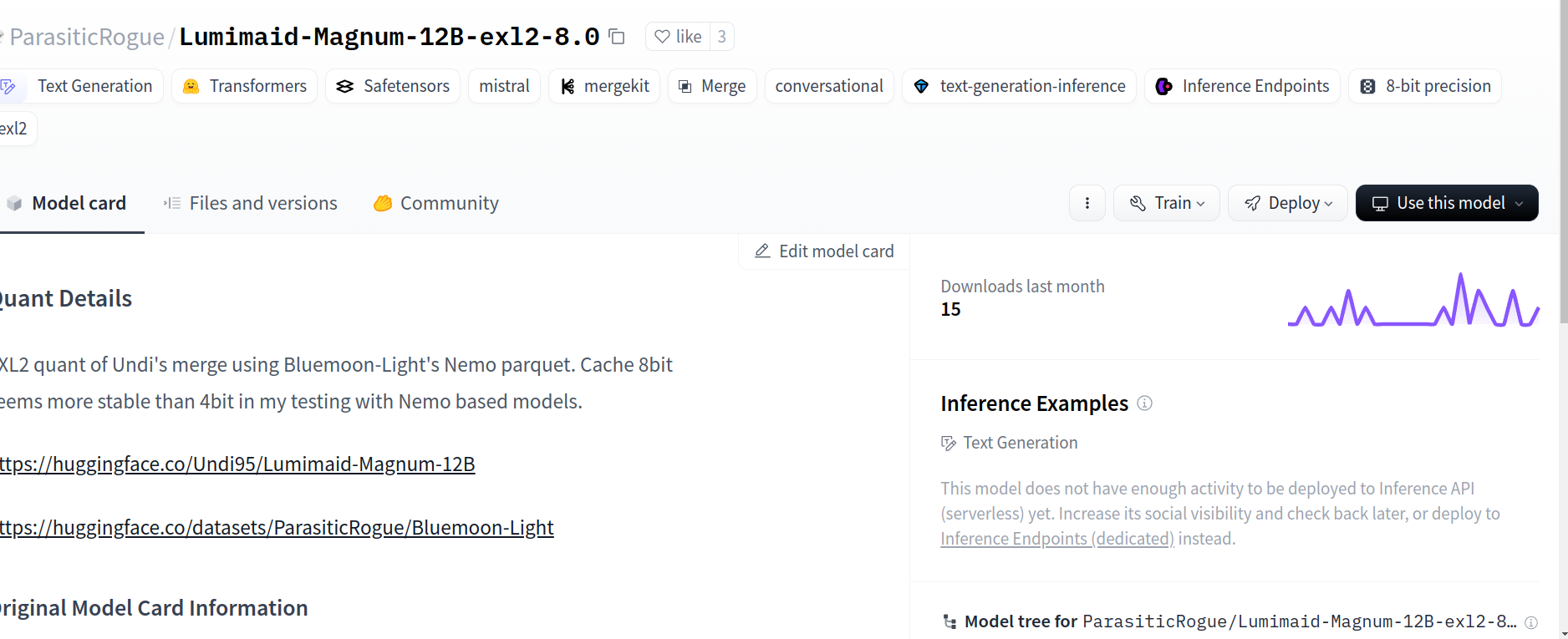Click the downloads last month sparkline chart
Image resolution: width=1568 pixels, height=639 pixels.
pyautogui.click(x=1413, y=299)
